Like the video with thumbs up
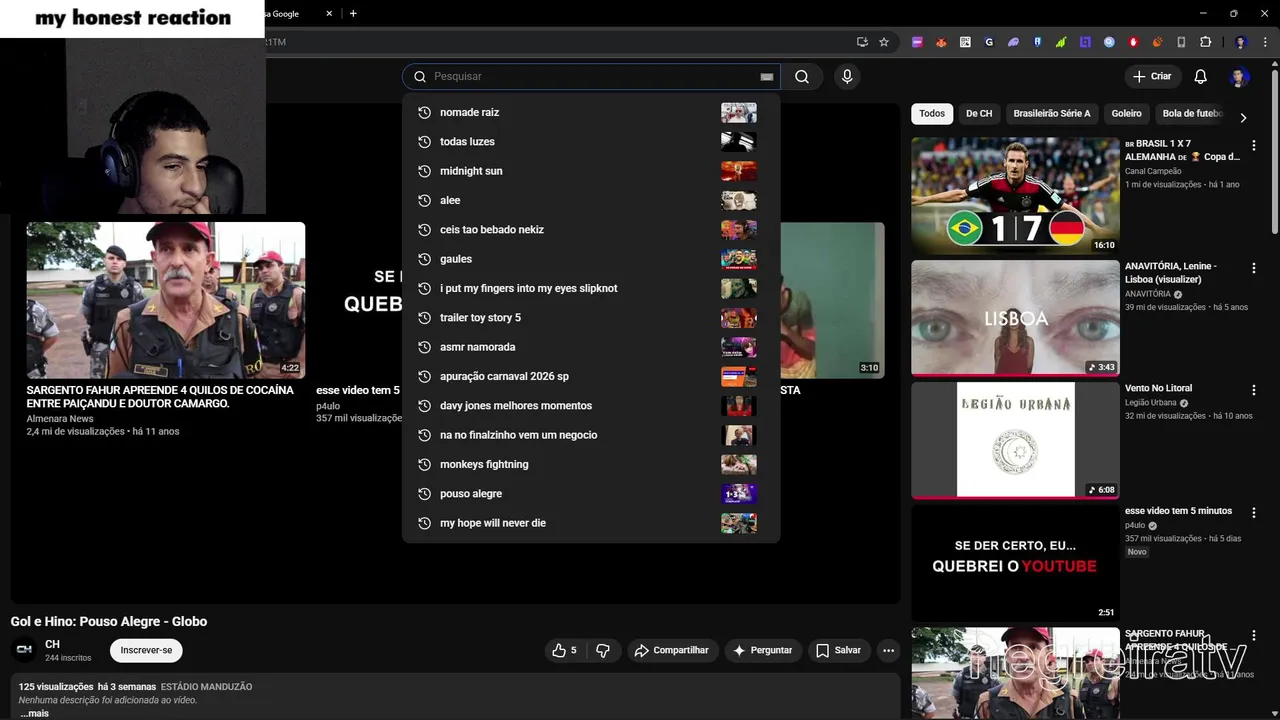 coord(565,650)
